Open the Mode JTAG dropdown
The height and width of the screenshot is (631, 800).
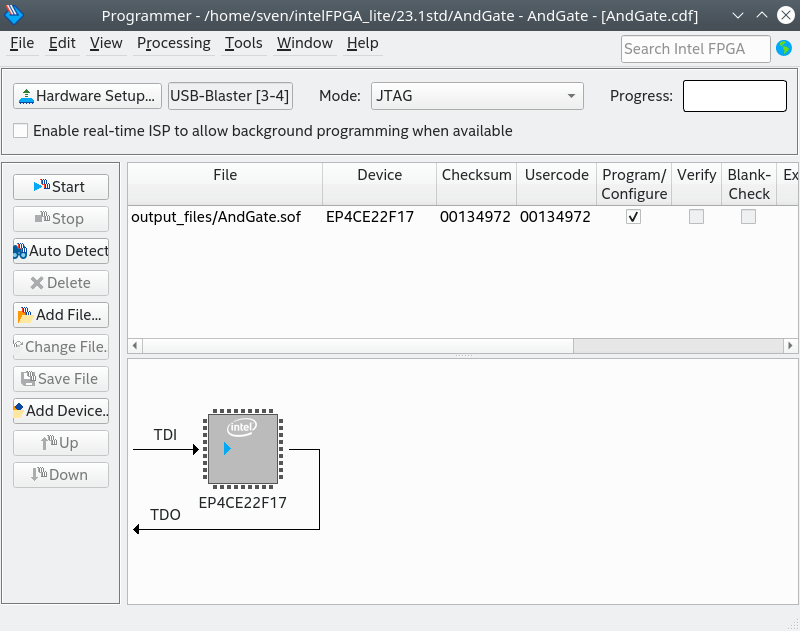pyautogui.click(x=477, y=96)
